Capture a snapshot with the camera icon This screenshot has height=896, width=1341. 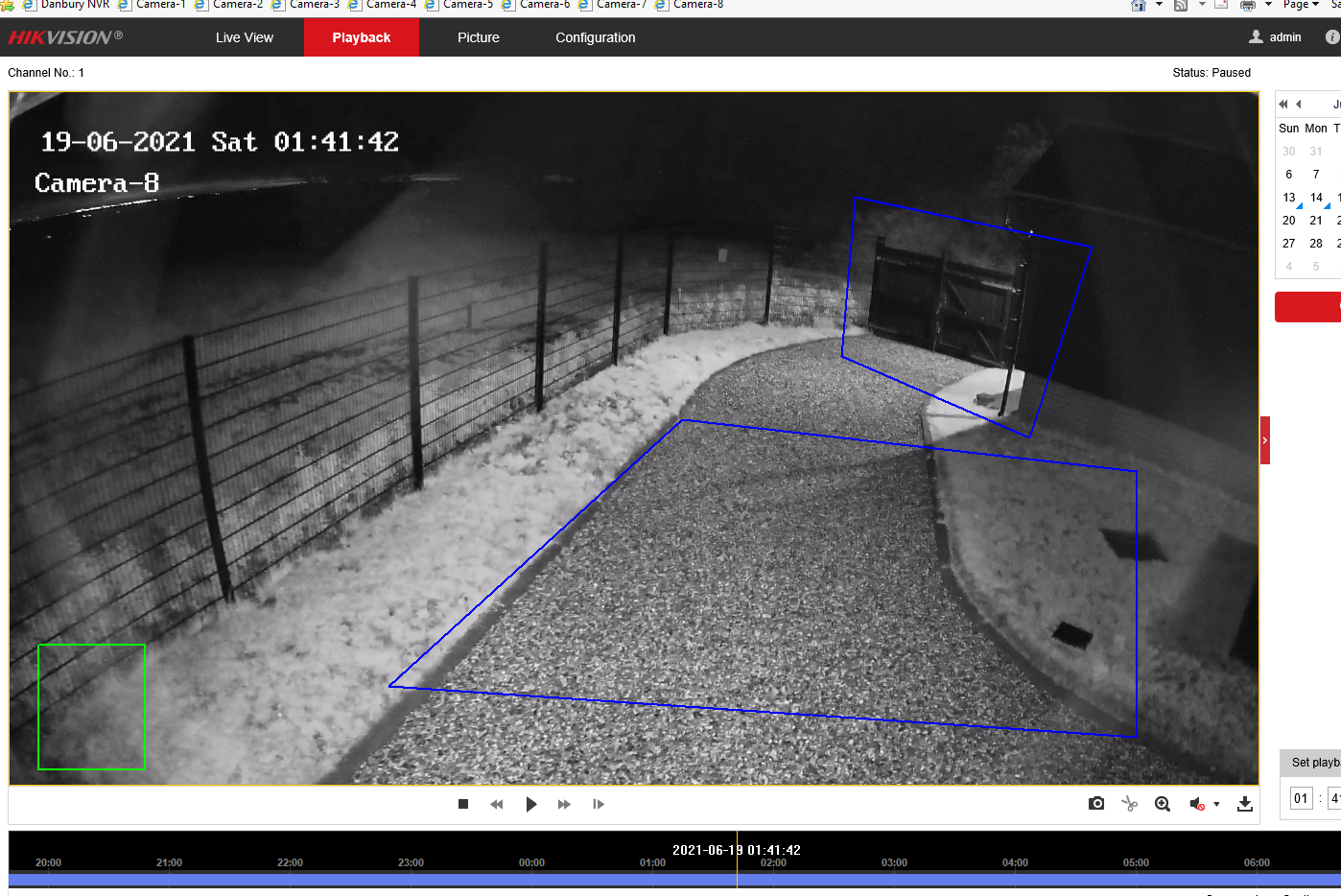(x=1096, y=804)
